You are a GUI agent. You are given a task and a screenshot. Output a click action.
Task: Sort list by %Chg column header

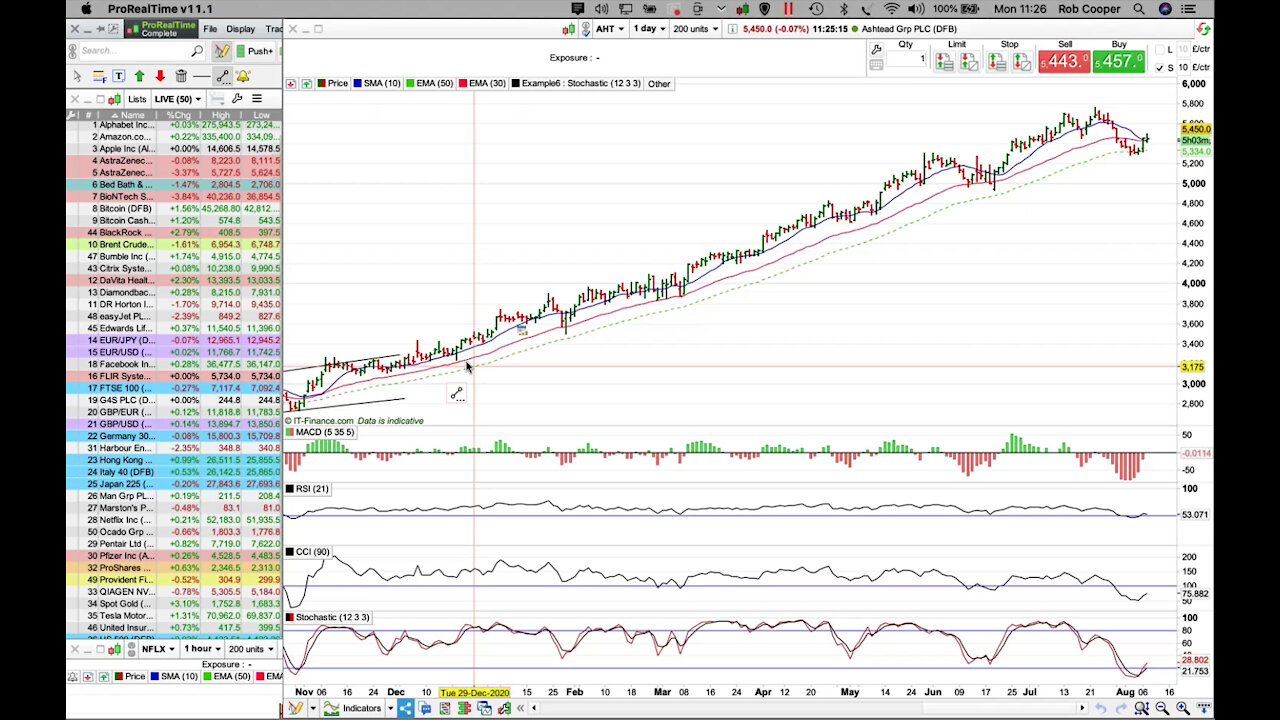[x=180, y=115]
